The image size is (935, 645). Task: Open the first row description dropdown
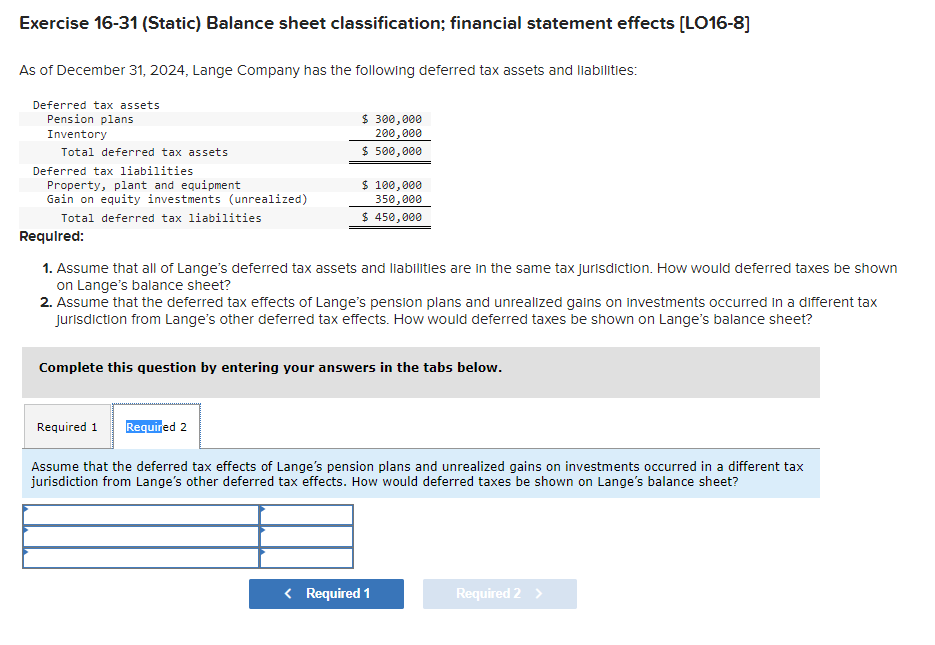[x=140, y=514]
